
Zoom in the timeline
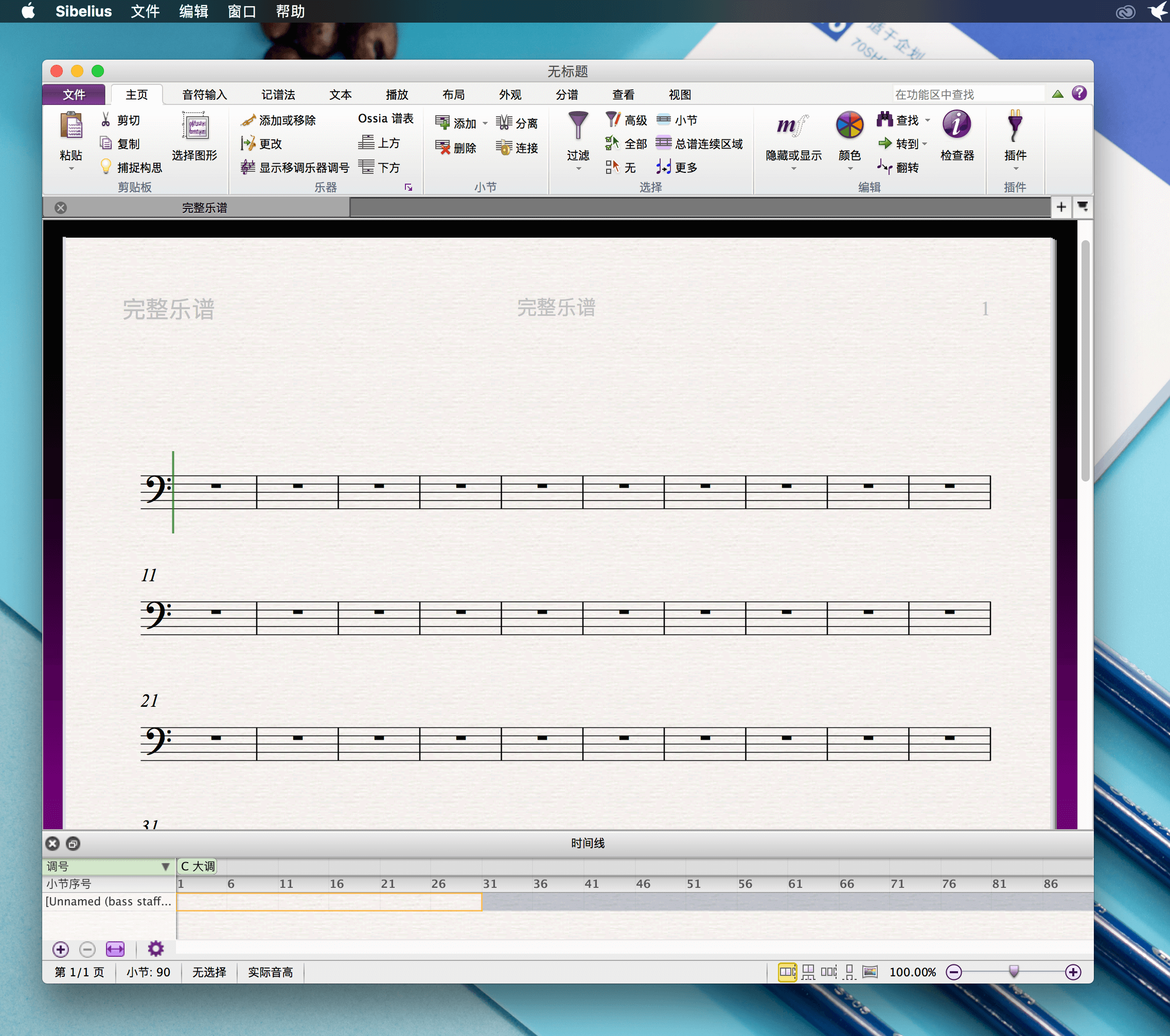(61, 950)
